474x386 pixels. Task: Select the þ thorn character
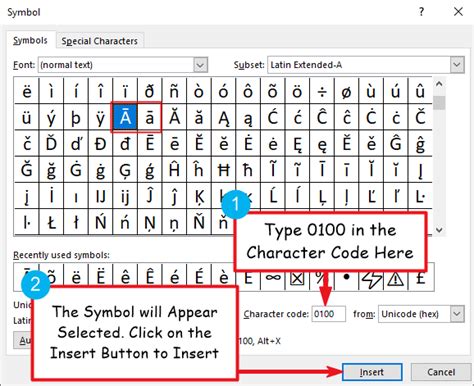tap(76, 117)
